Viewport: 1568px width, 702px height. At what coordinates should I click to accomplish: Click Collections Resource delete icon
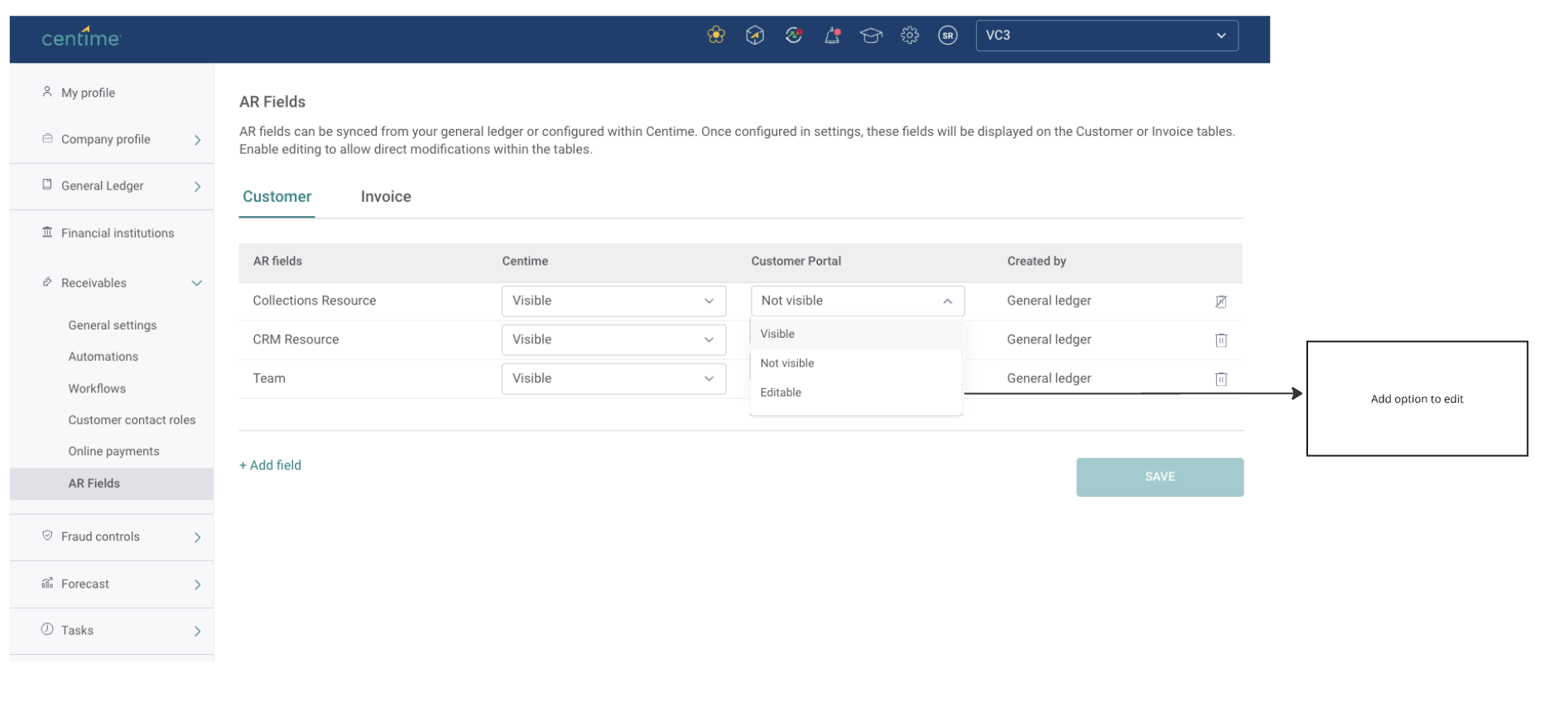coord(1220,302)
